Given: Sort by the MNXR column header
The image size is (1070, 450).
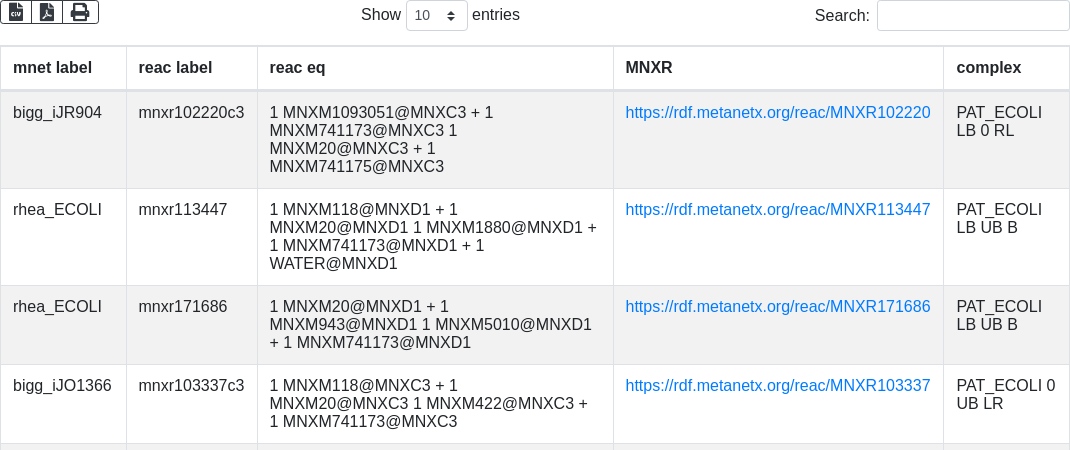Looking at the screenshot, I should pos(649,68).
